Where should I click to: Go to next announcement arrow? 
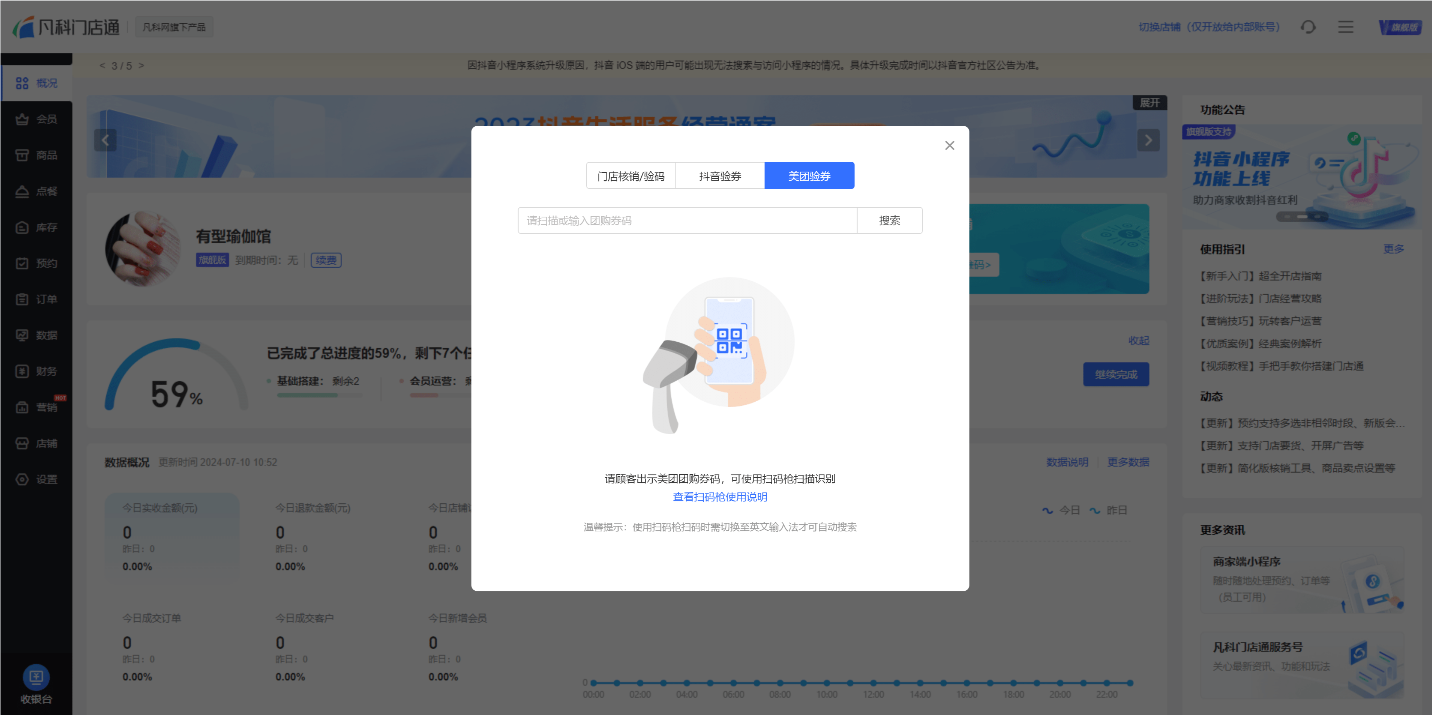[x=141, y=66]
